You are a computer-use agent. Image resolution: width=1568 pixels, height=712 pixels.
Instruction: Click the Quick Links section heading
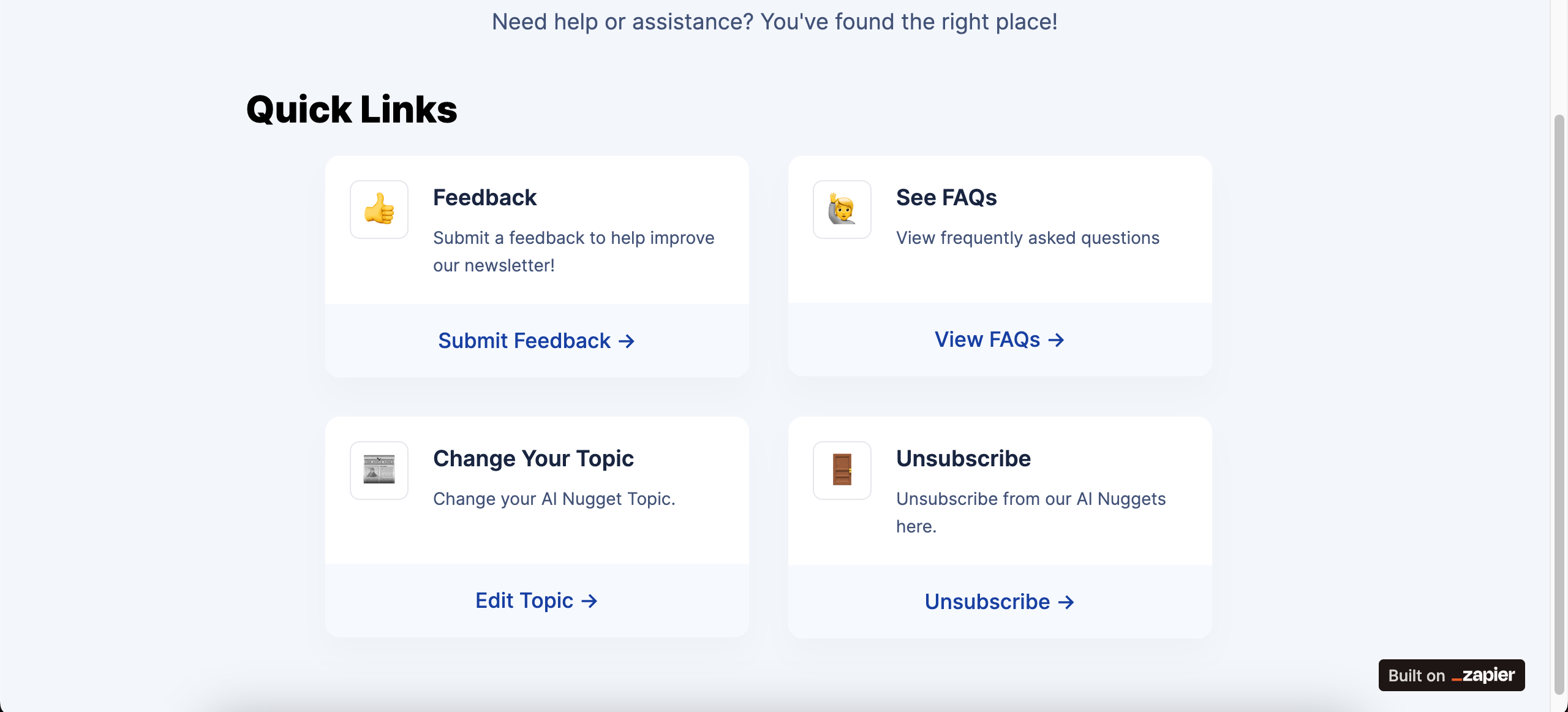352,110
